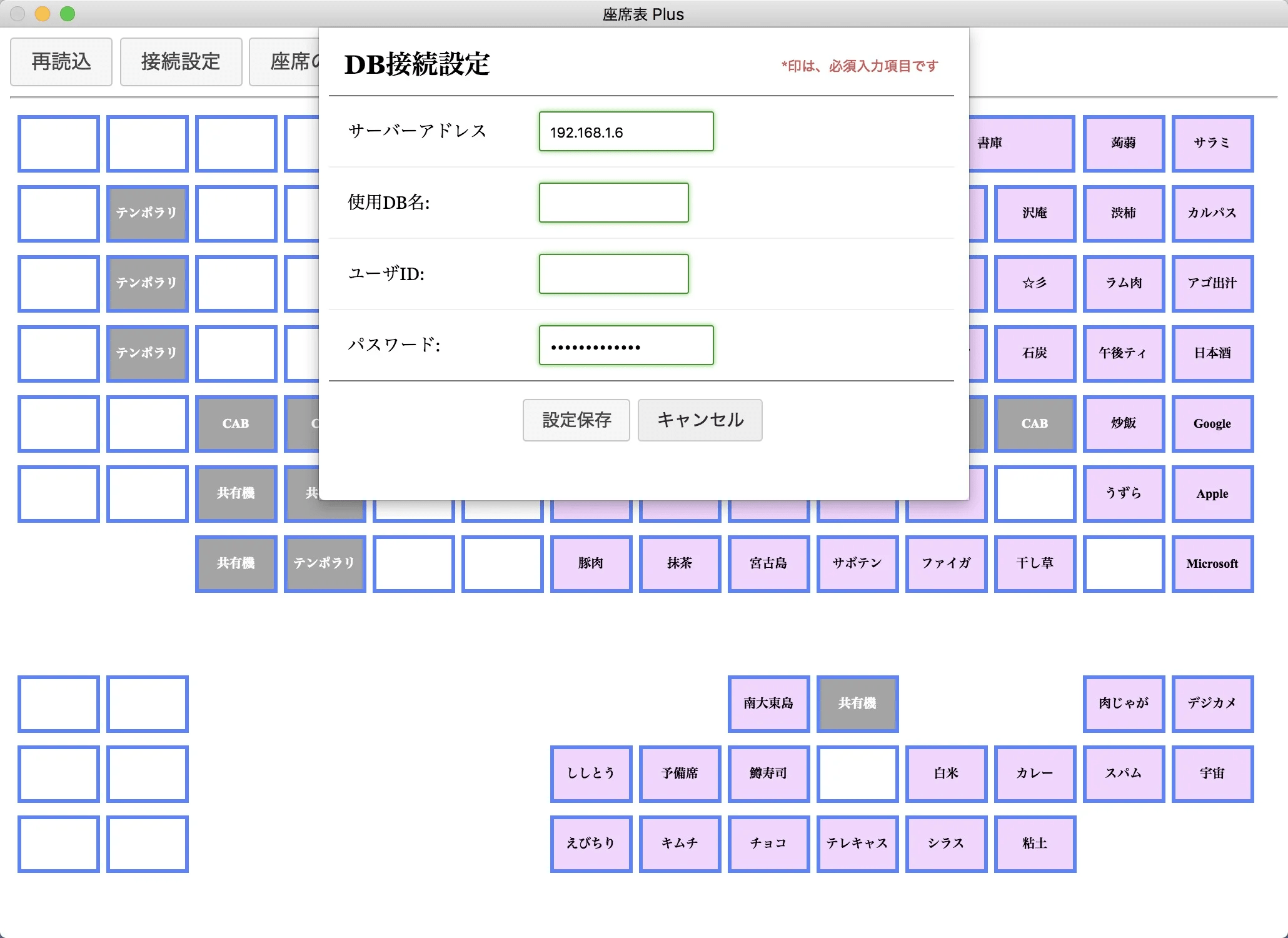The image size is (1288, 938).
Task: Click the 日本酒 seat tile
Action: pyautogui.click(x=1212, y=353)
